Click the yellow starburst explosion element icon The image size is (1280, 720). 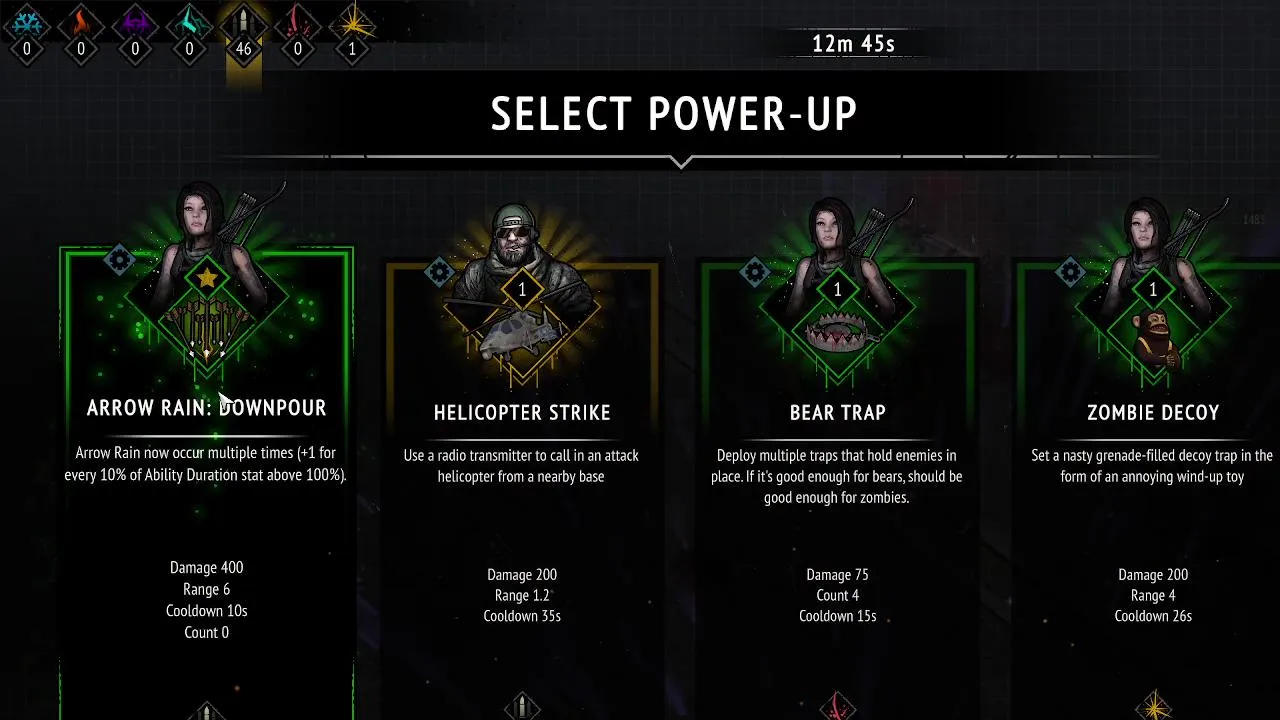(352, 21)
